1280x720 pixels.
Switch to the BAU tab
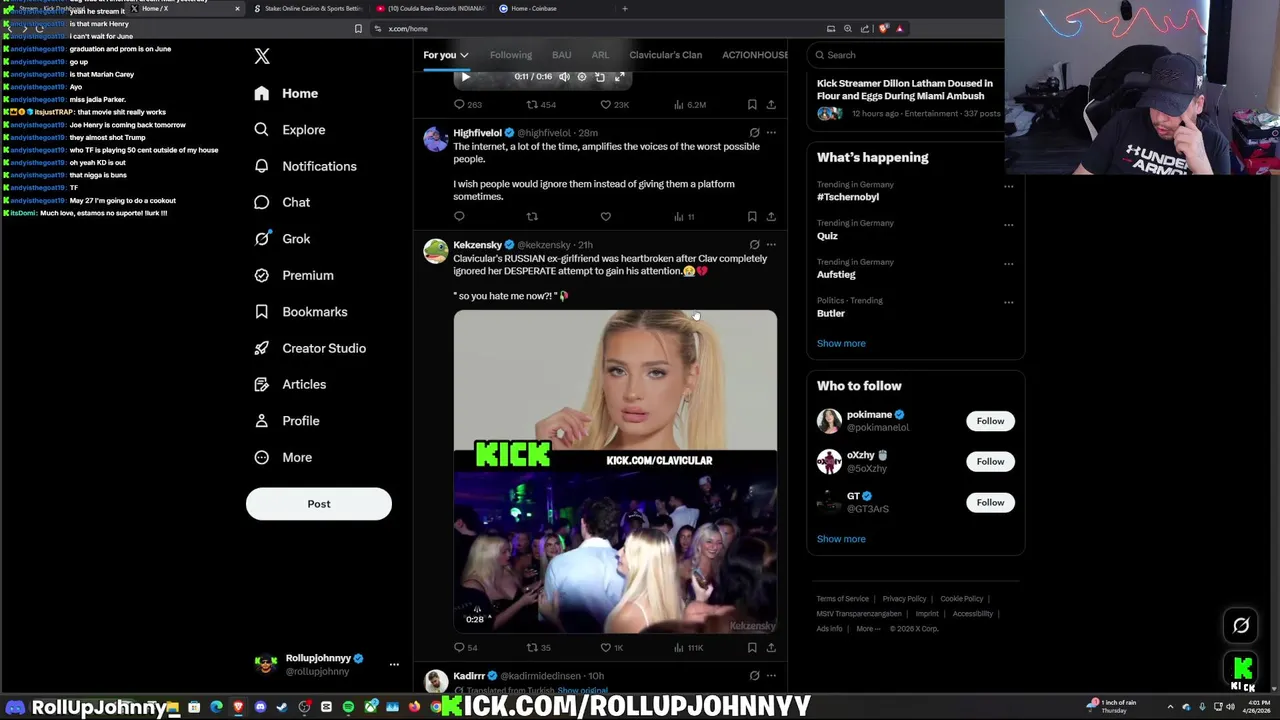[562, 55]
